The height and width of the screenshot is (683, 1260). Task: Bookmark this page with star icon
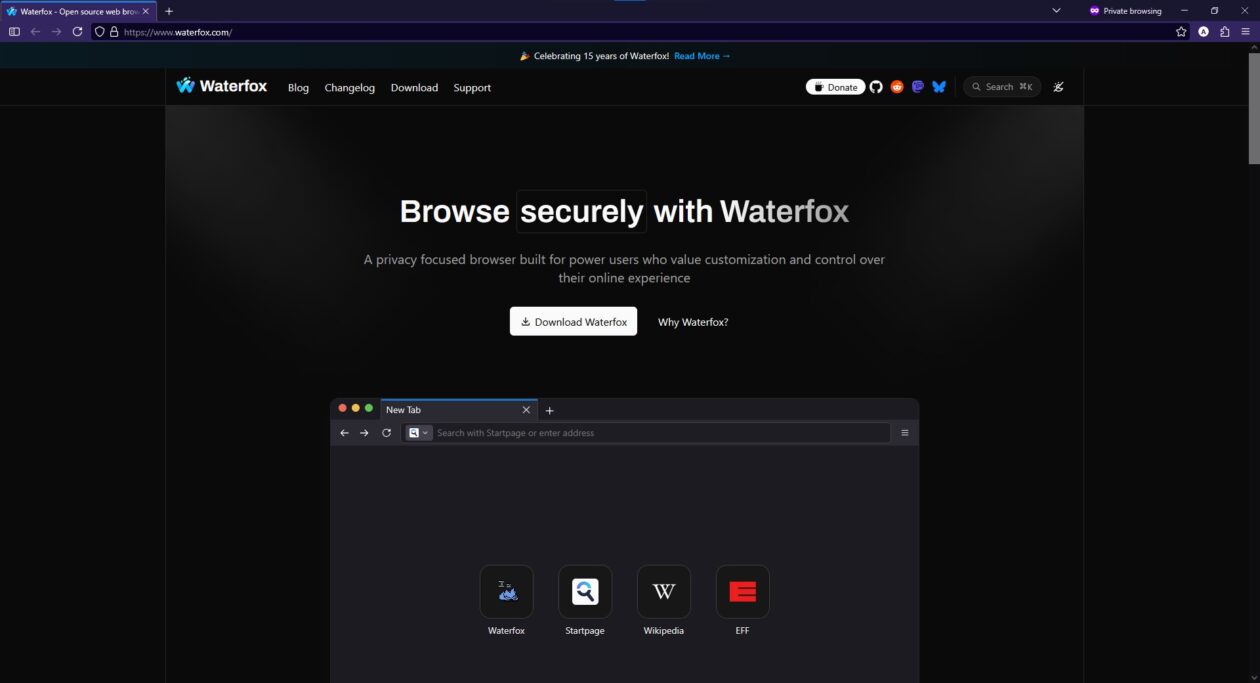(x=1181, y=32)
